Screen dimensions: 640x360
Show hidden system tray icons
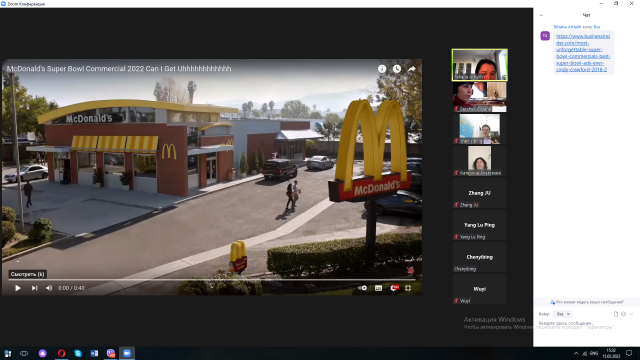coord(576,353)
